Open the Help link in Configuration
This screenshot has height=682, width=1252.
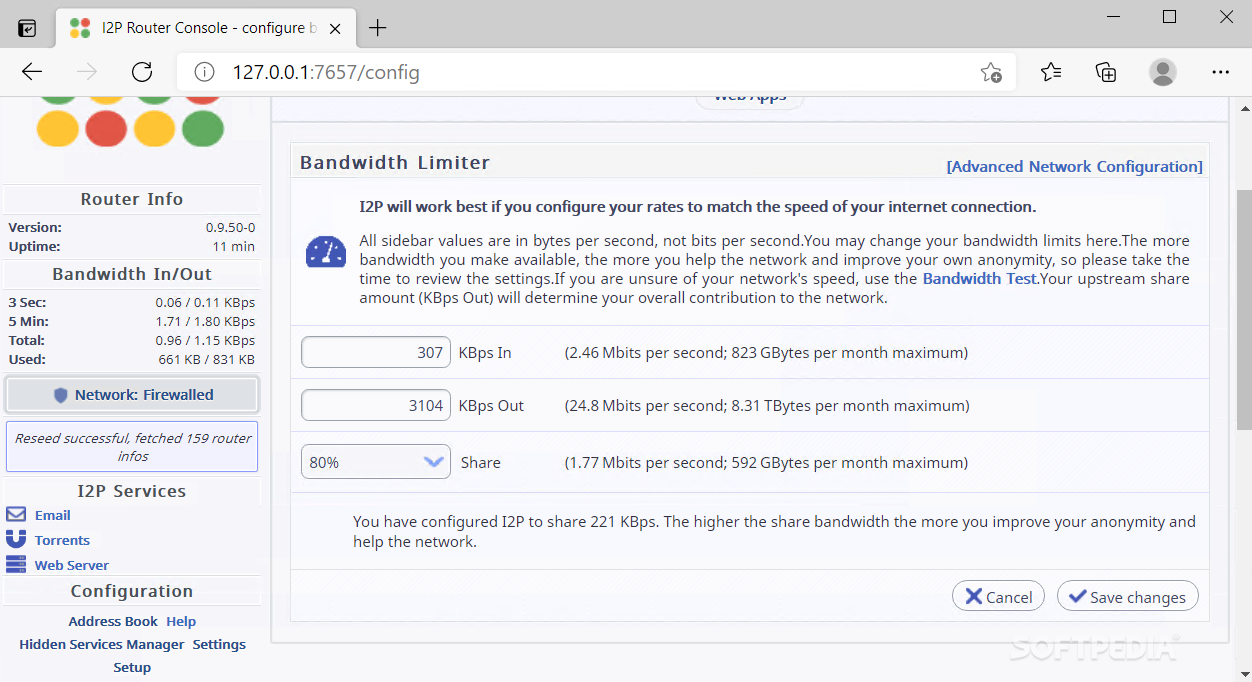[181, 621]
